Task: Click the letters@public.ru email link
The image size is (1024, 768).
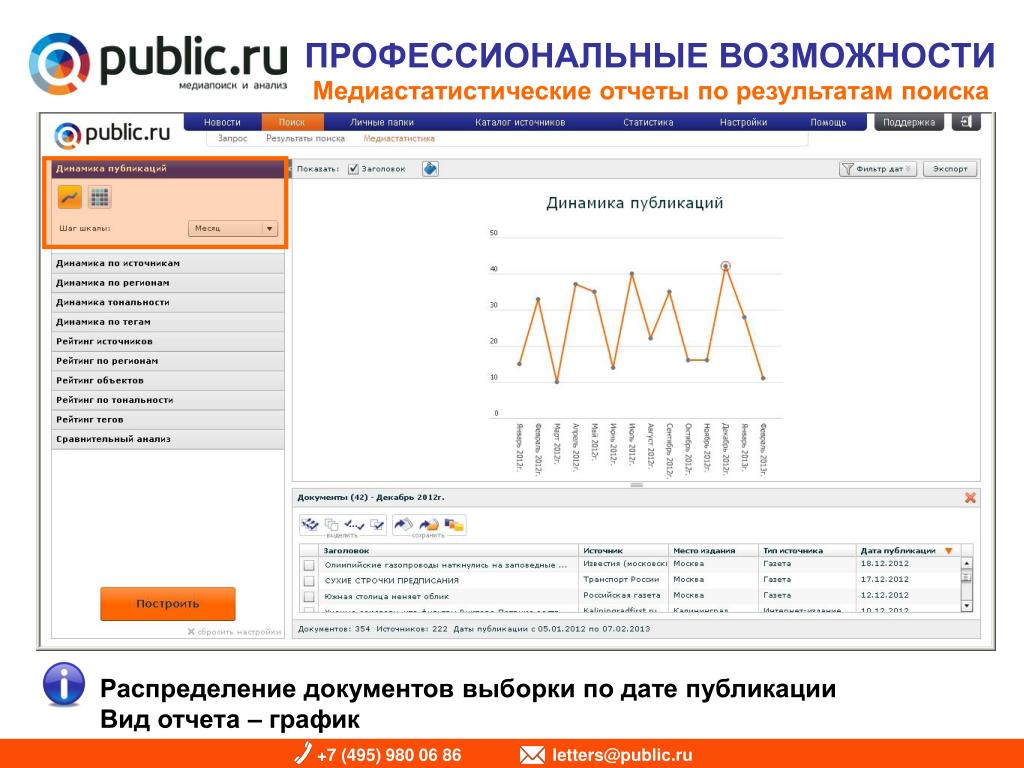Action: [x=622, y=755]
